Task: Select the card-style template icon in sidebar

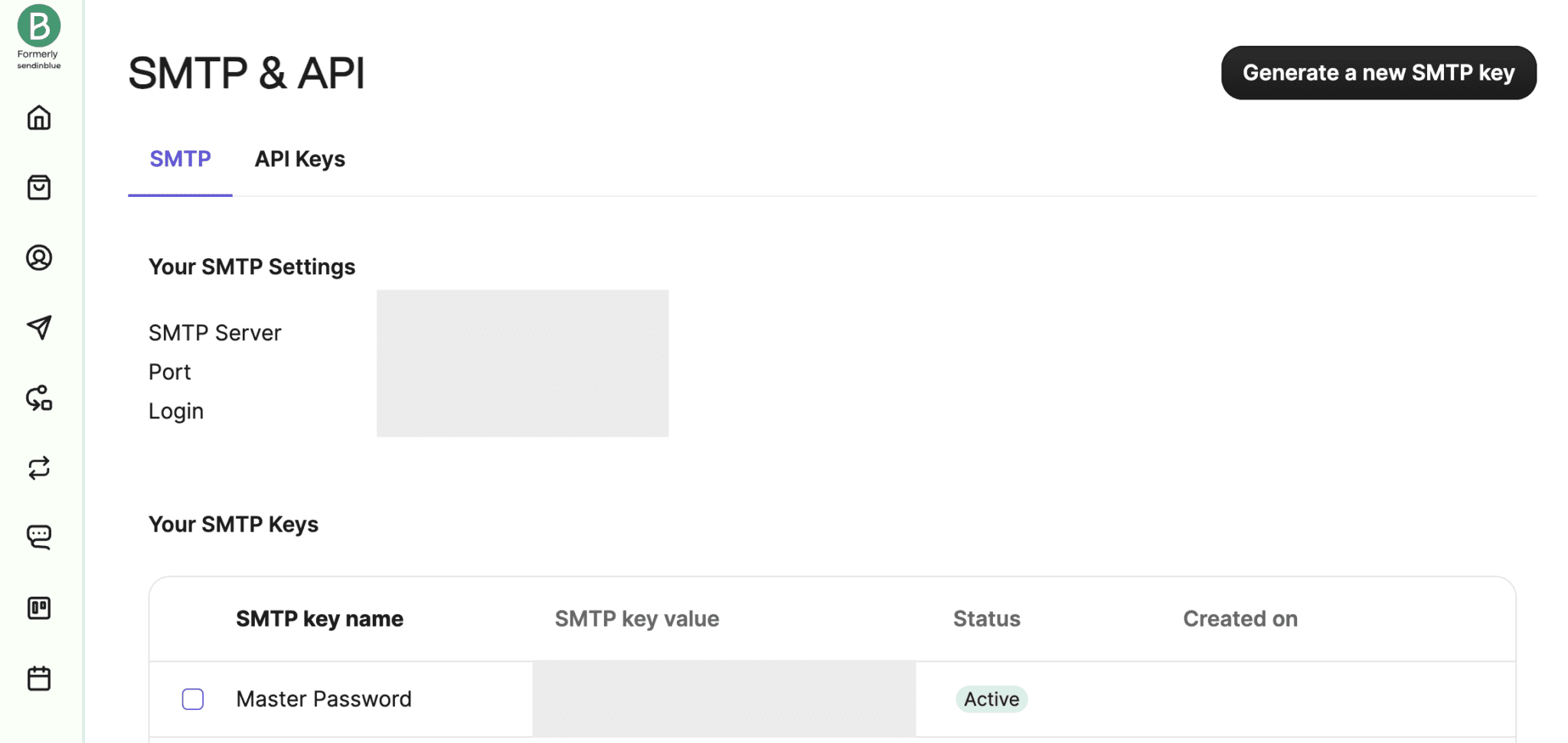Action: (x=38, y=607)
